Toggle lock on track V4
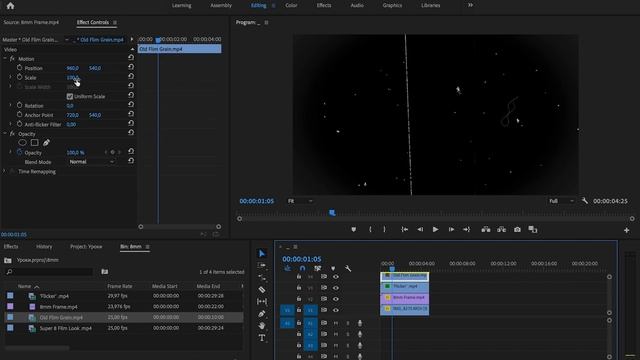Viewport: 640px width, 360px height. [x=299, y=277]
